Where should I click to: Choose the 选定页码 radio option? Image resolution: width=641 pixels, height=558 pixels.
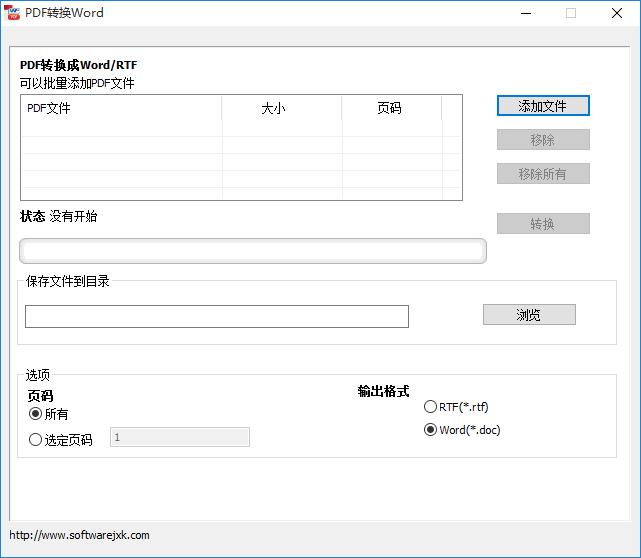tap(36, 440)
